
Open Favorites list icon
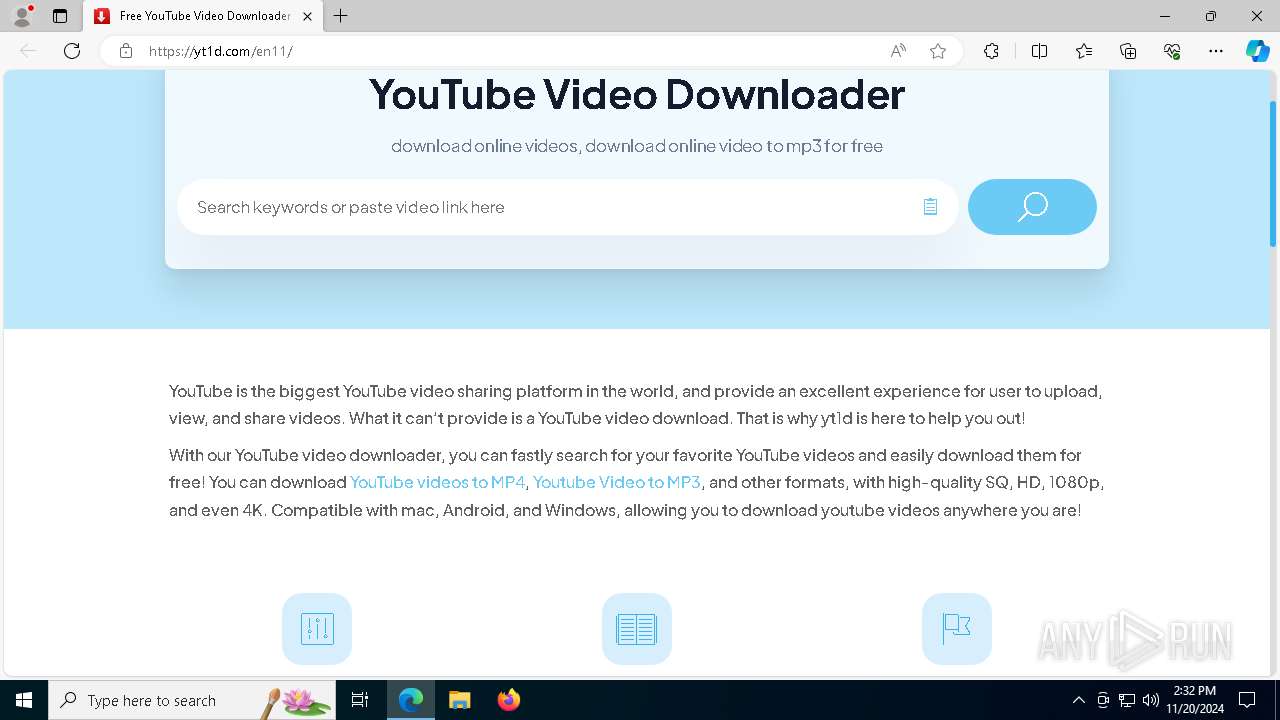[x=1084, y=51]
